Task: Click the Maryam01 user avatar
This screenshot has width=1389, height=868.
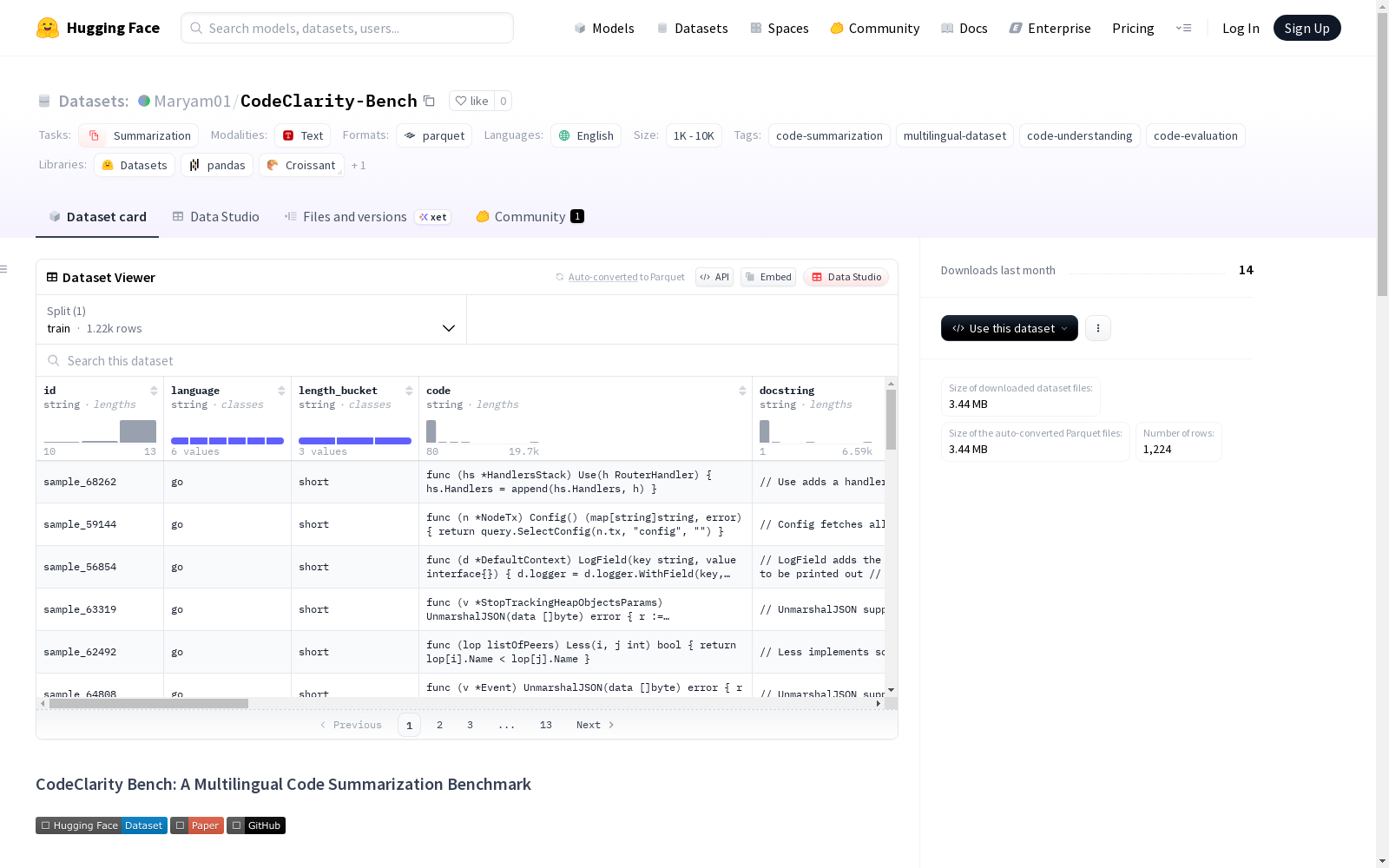Action: click(144, 101)
